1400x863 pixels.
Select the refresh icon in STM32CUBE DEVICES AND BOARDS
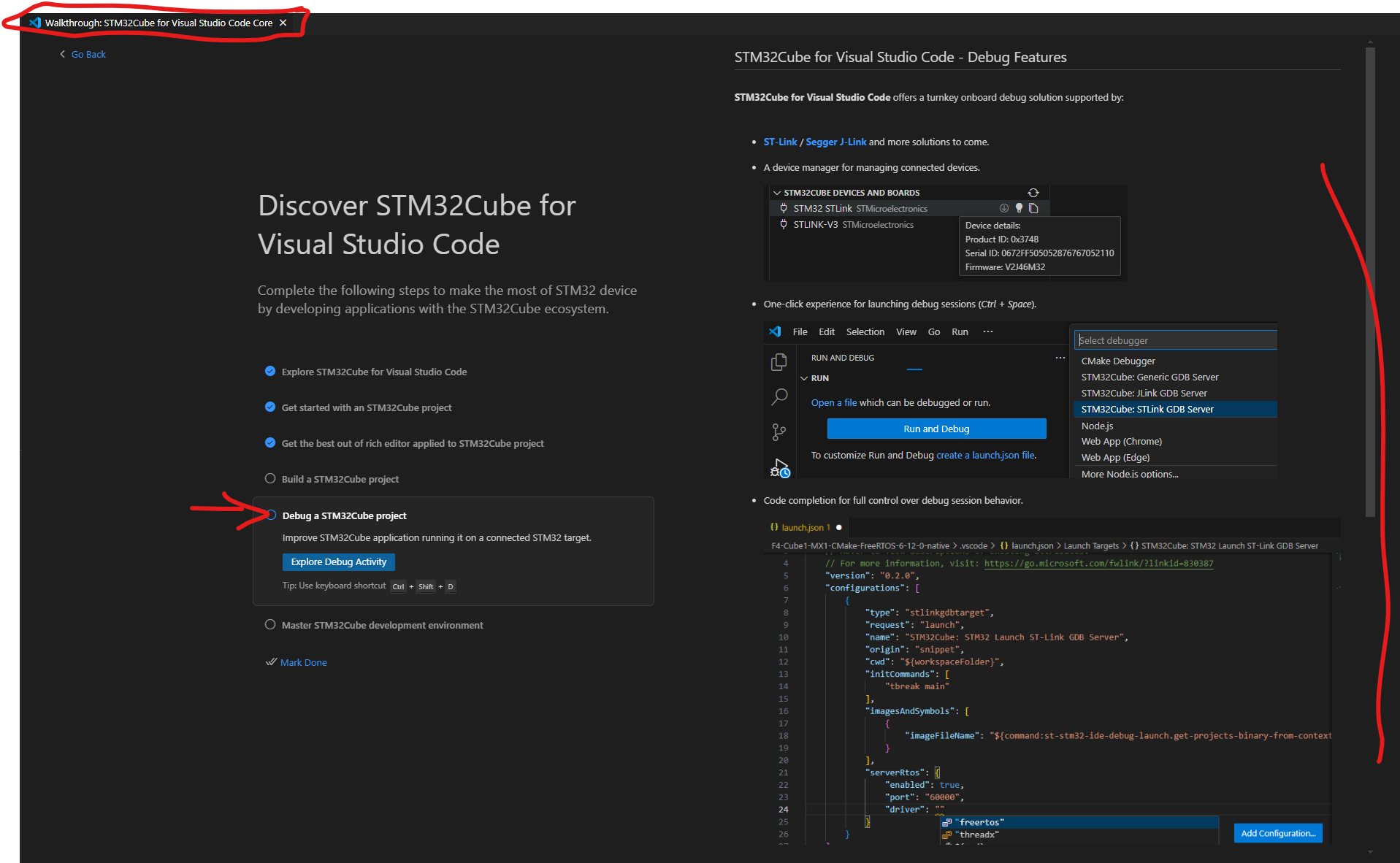click(1033, 193)
